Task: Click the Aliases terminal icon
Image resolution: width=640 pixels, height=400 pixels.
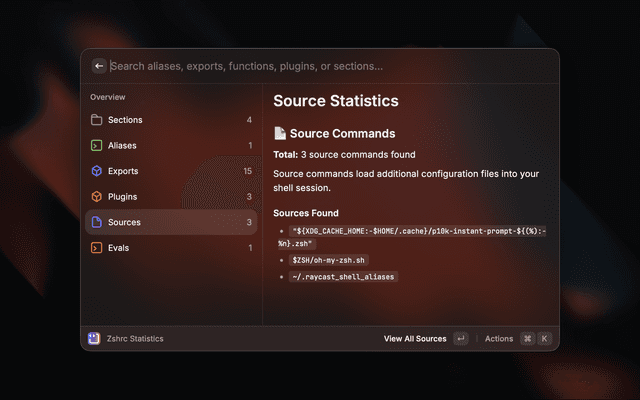Action: (x=97, y=145)
